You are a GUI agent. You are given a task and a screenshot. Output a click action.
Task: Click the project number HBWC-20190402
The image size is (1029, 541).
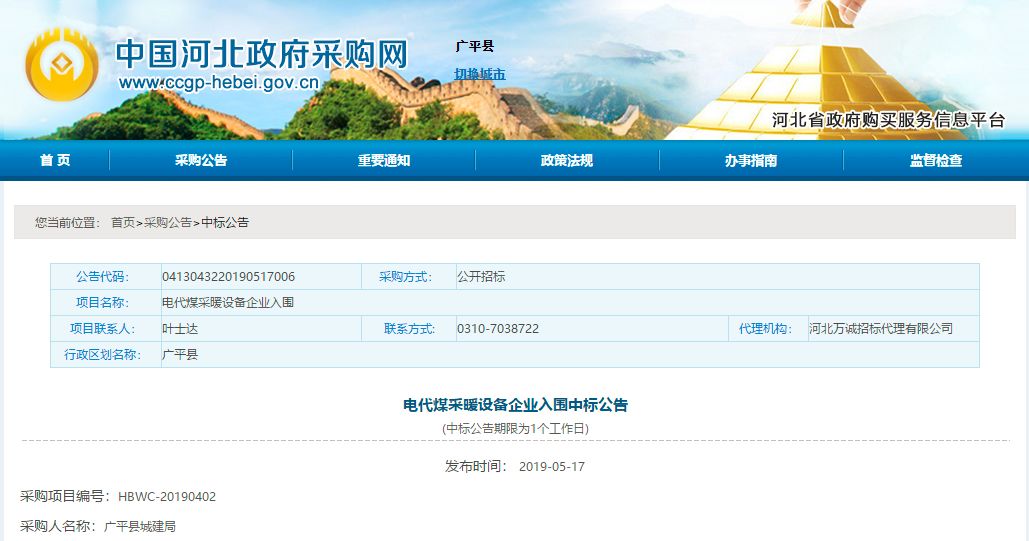click(x=167, y=497)
